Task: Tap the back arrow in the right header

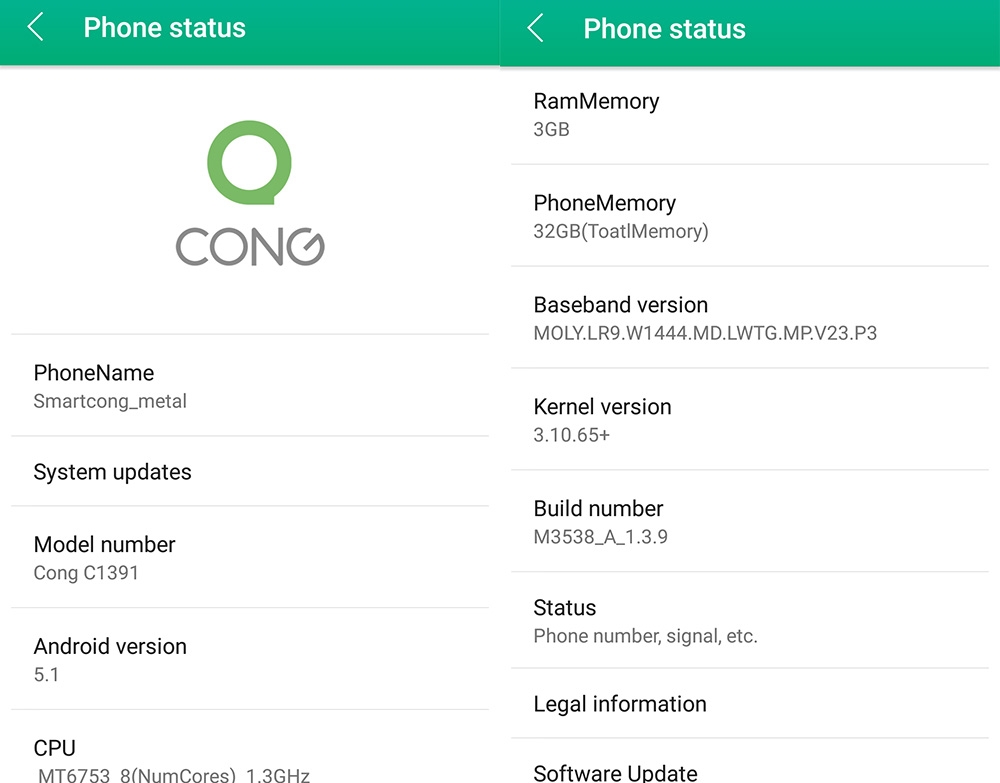Action: [x=536, y=27]
